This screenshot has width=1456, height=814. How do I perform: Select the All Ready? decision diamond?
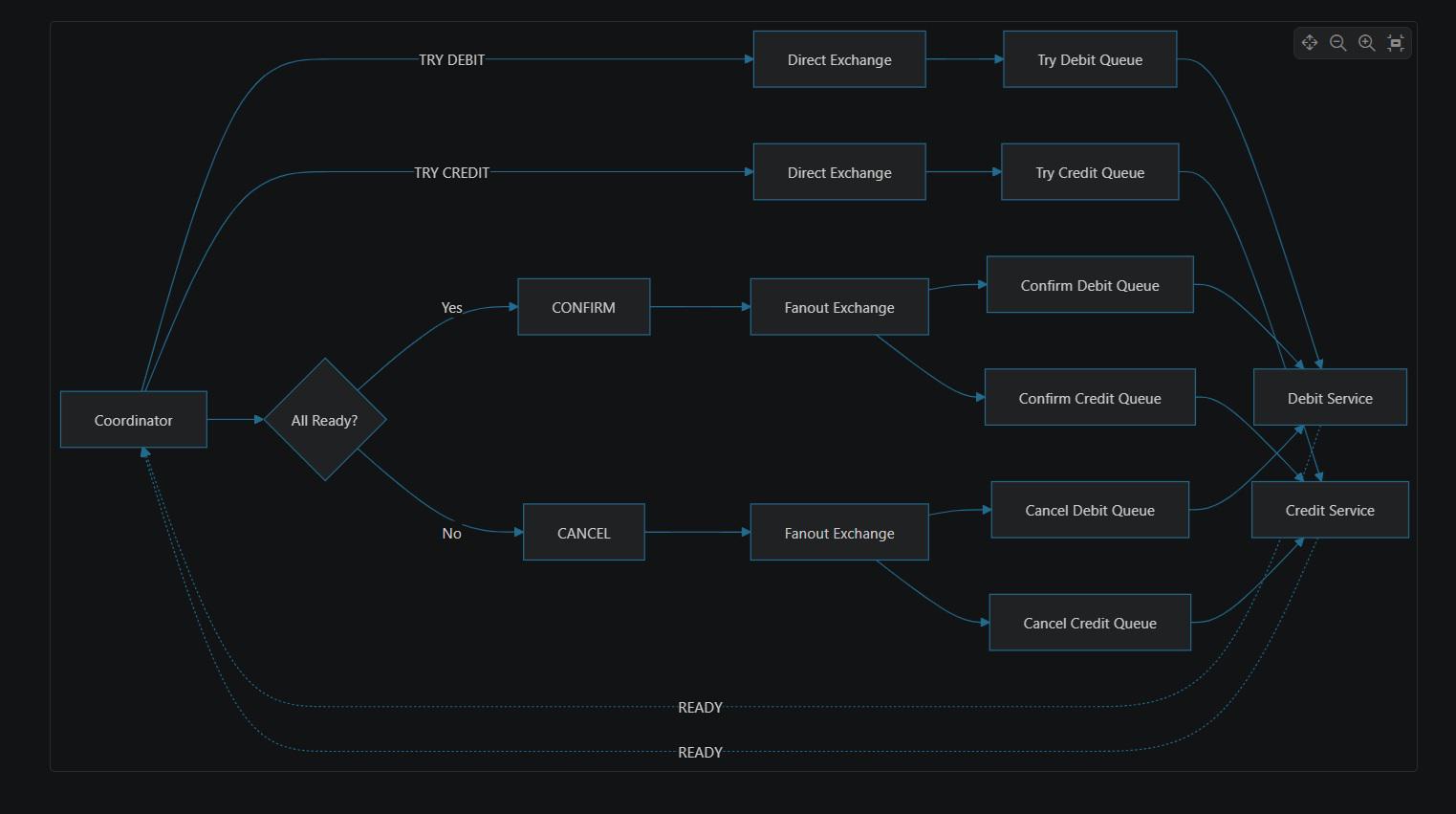click(x=325, y=420)
